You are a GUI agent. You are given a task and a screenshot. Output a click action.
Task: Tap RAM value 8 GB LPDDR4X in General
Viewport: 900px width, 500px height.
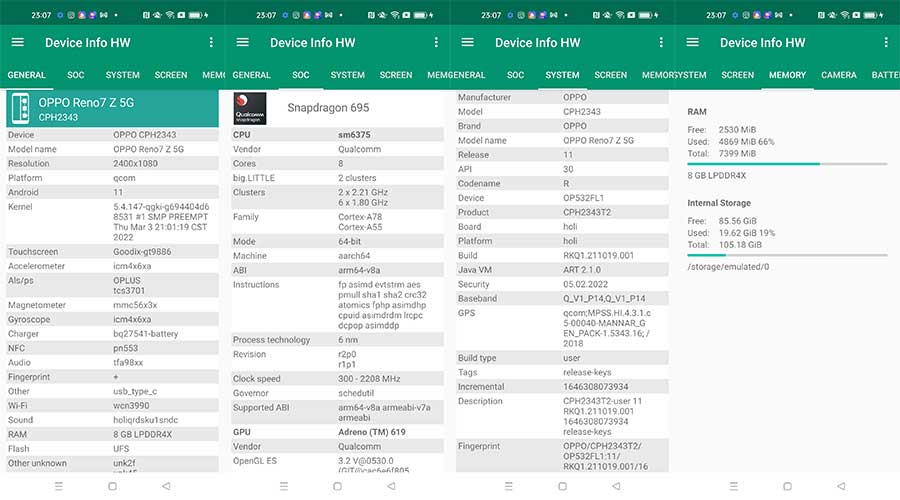[142, 435]
